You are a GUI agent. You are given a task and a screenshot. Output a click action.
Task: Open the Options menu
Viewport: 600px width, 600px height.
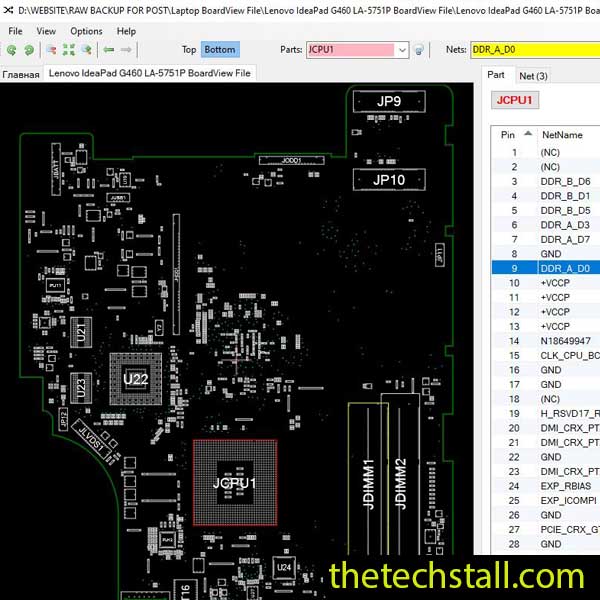point(86,31)
